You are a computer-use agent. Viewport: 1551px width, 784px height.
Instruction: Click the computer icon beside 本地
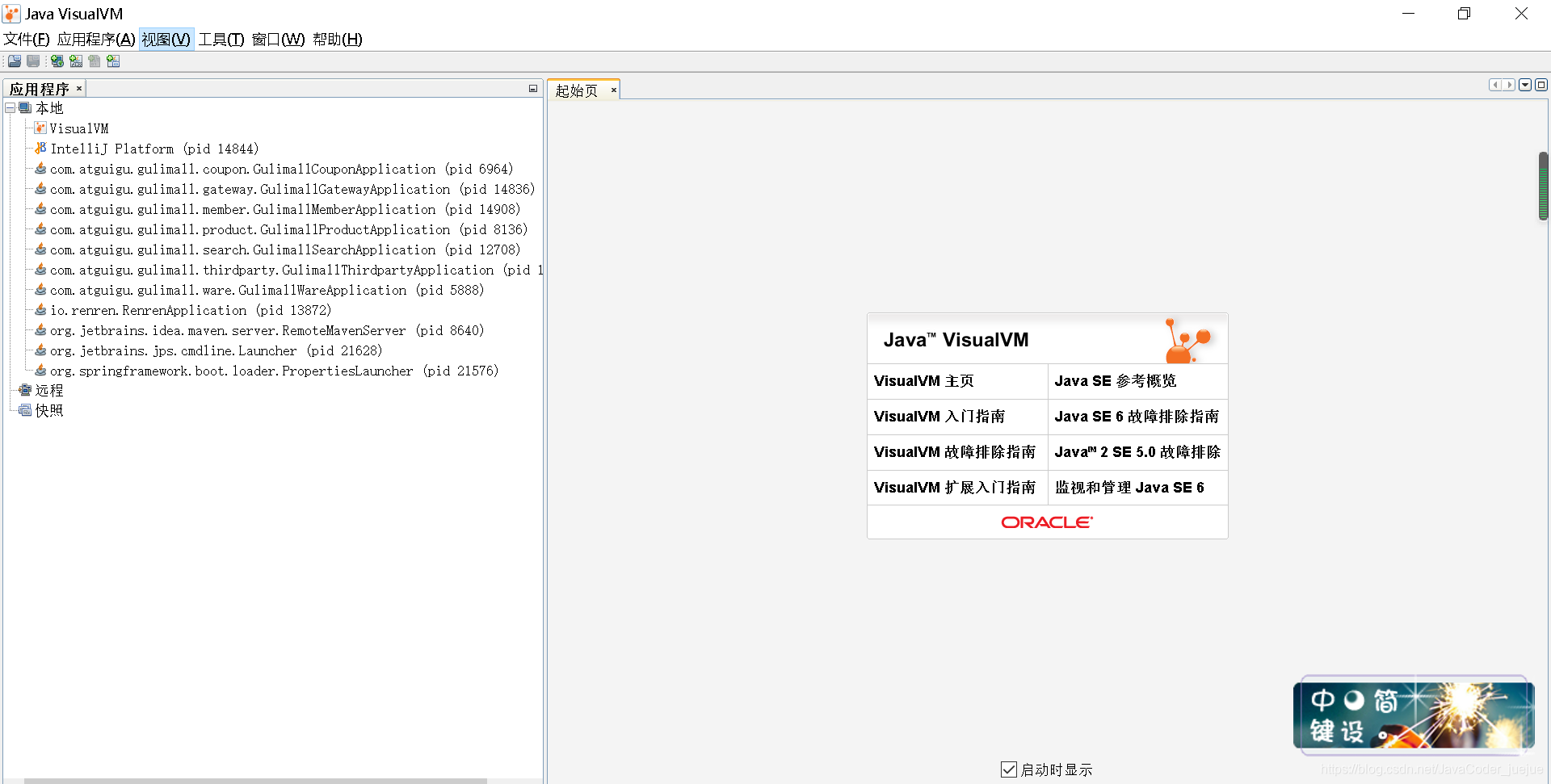point(26,108)
